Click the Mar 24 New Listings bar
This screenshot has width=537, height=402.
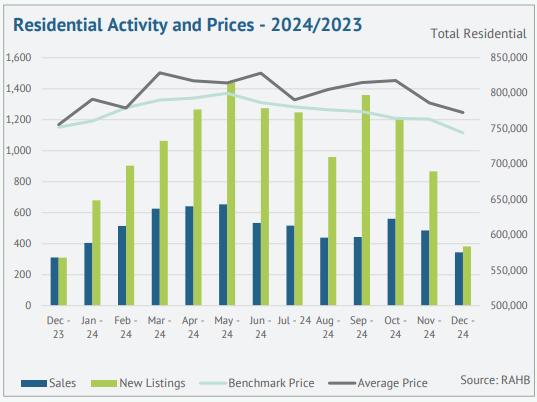(x=164, y=223)
